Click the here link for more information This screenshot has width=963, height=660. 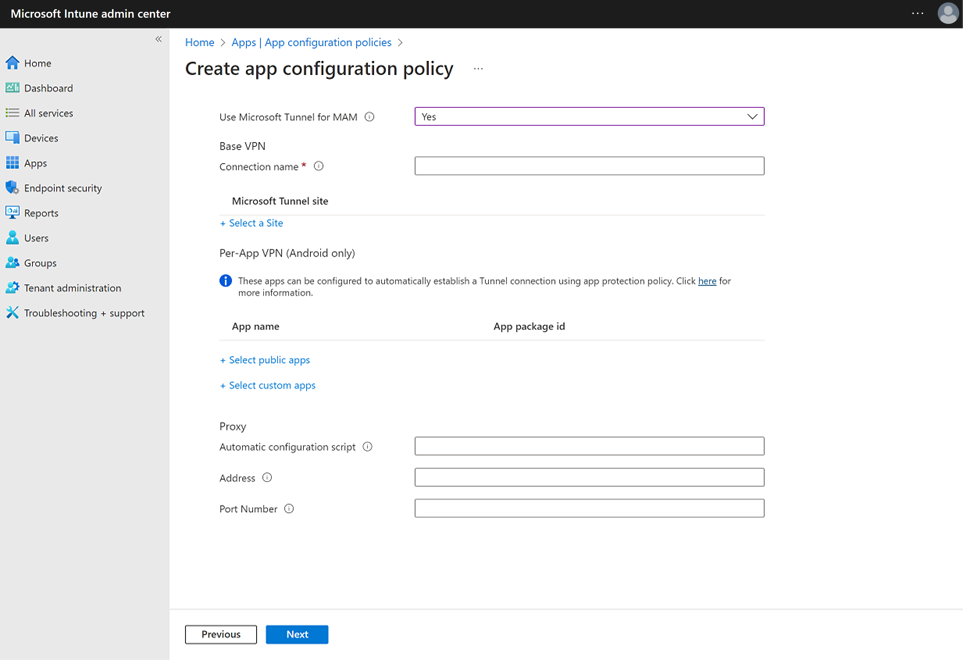[707, 280]
